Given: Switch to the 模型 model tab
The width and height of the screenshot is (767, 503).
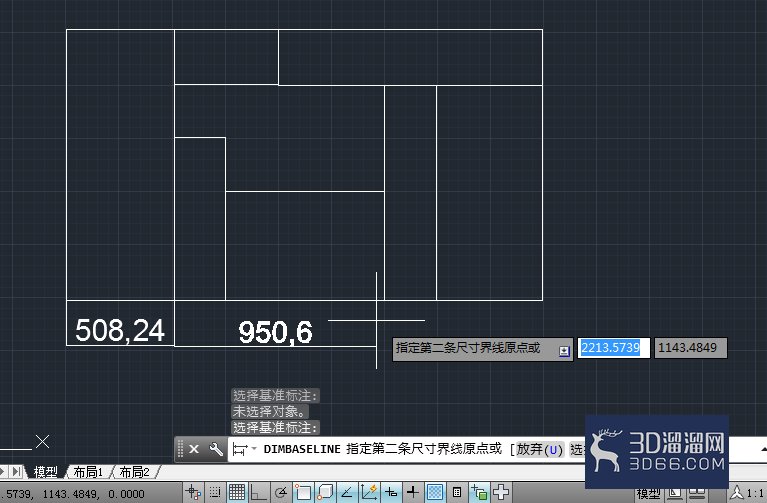Looking at the screenshot, I should [x=45, y=472].
